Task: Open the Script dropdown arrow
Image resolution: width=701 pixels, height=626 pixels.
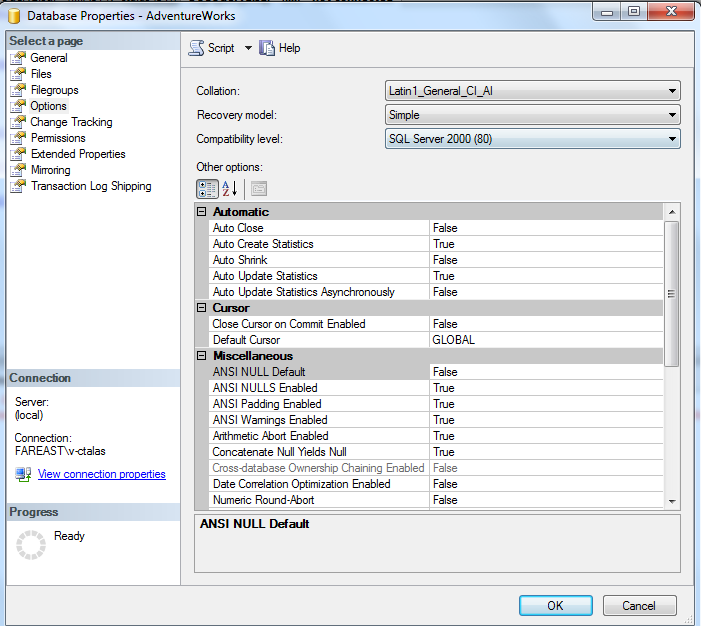Action: [248, 48]
